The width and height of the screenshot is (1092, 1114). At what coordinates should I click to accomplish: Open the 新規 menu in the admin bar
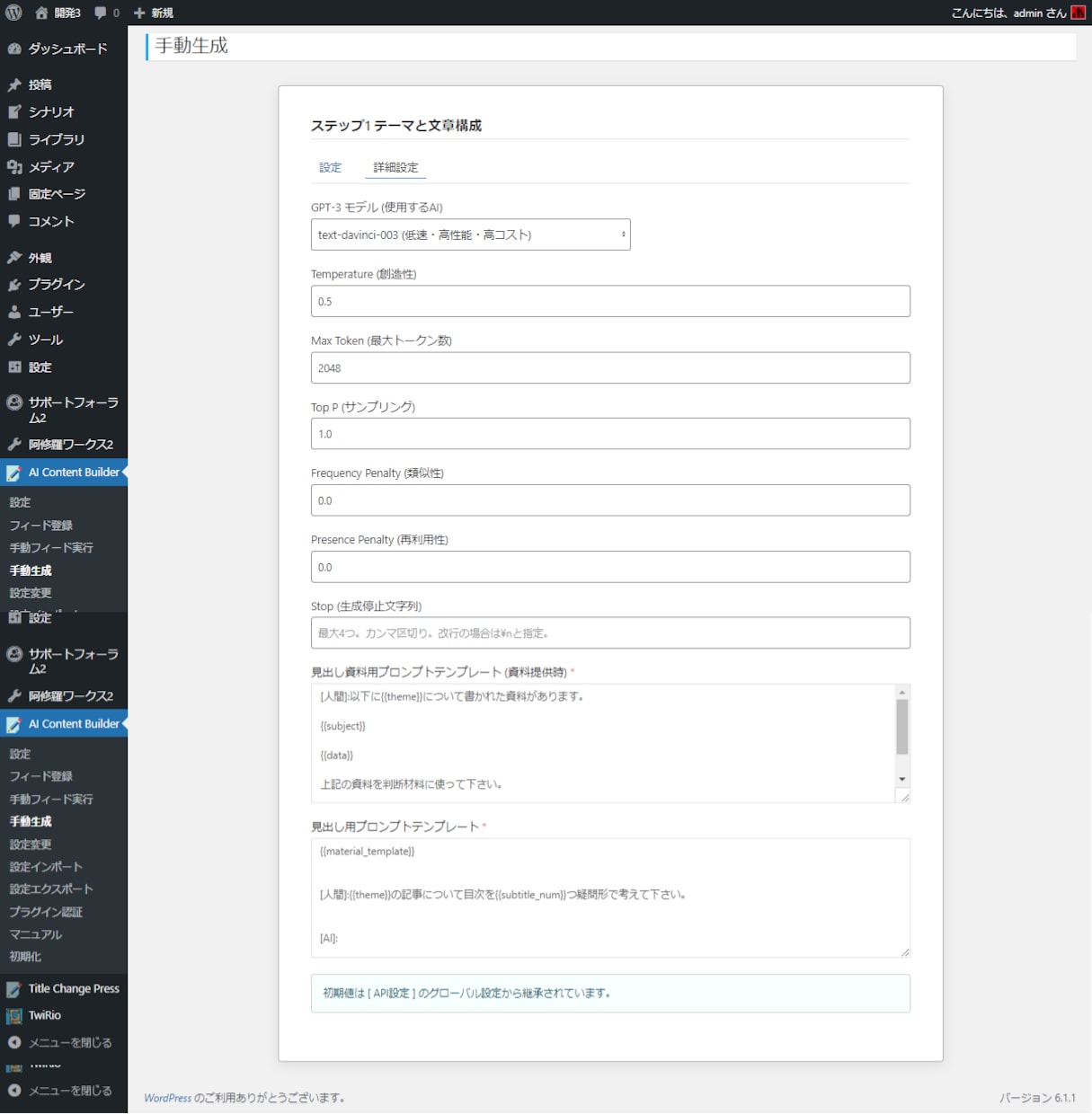tap(154, 13)
